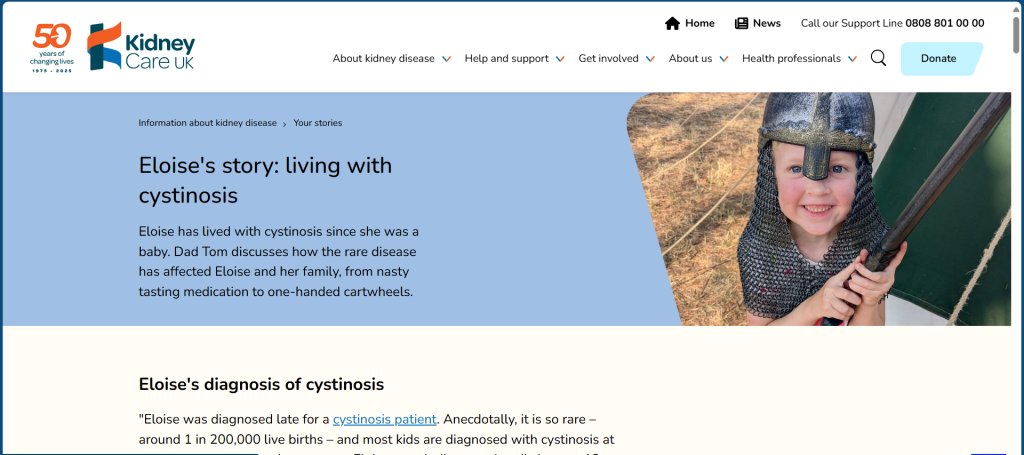The image size is (1024, 455).
Task: Expand the Help and support chevron
Action: (560, 59)
